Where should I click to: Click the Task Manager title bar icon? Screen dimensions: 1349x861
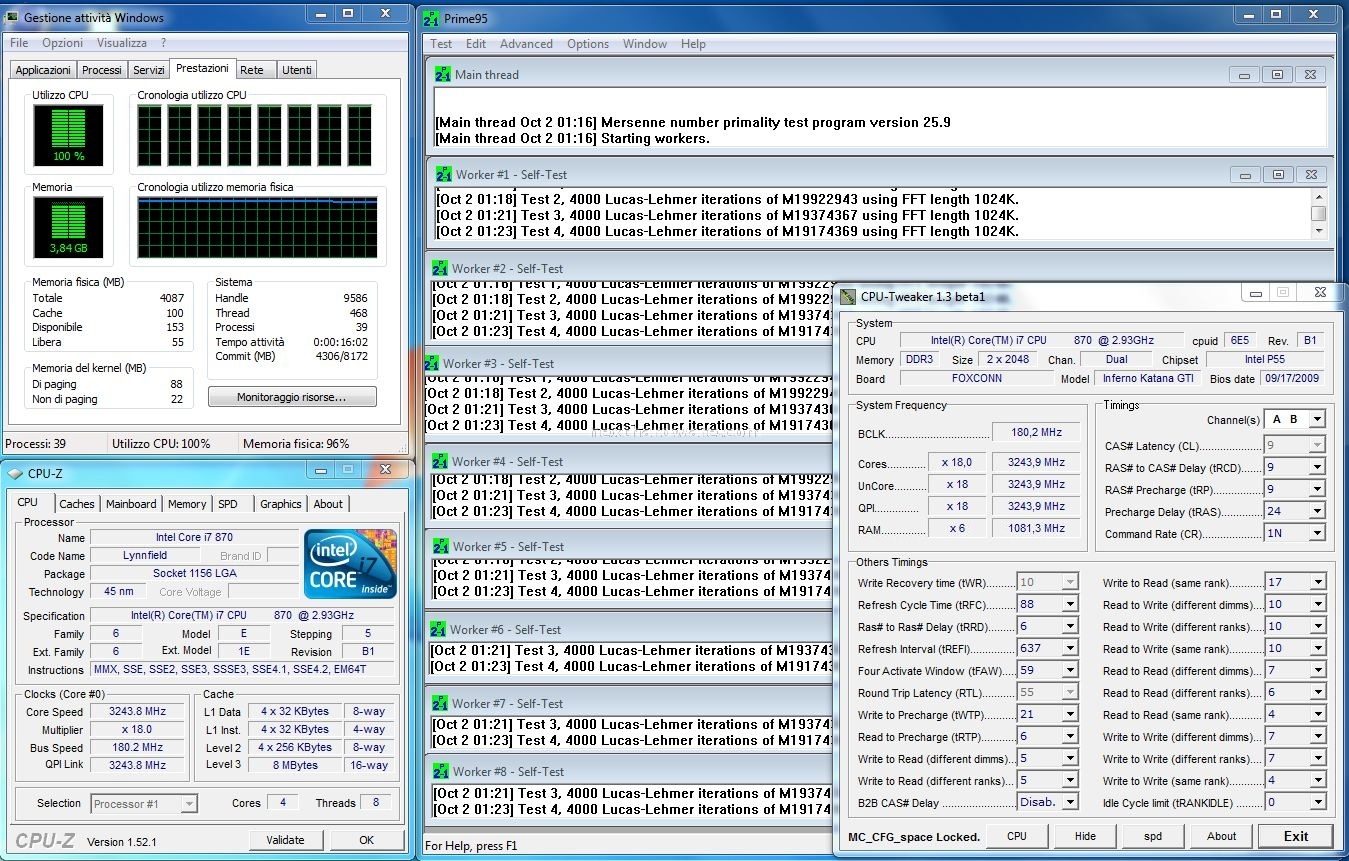click(x=12, y=17)
